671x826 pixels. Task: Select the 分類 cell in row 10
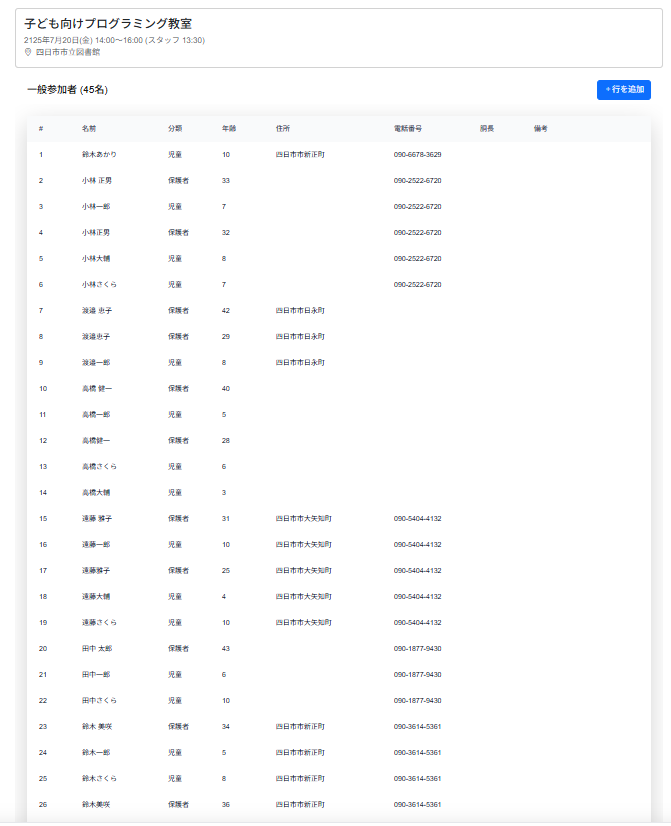pyautogui.click(x=178, y=389)
